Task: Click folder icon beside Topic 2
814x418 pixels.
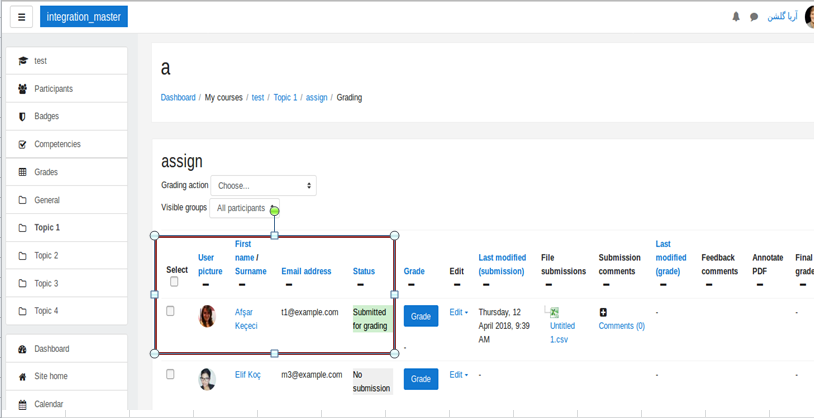Action: tap(22, 255)
